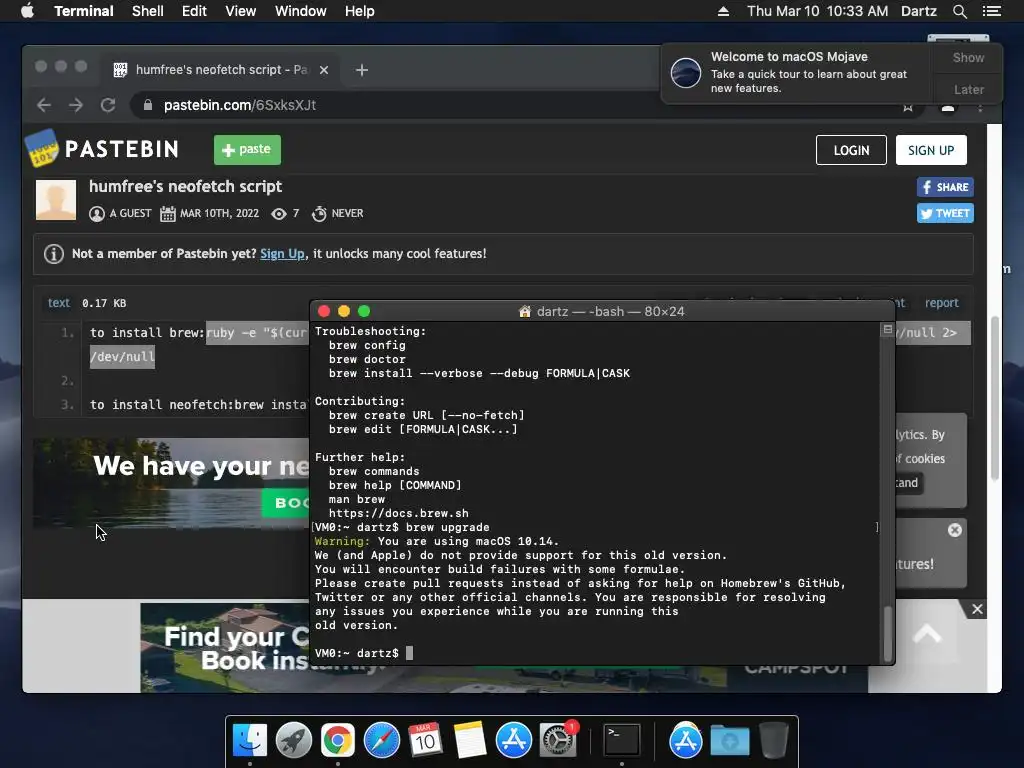The height and width of the screenshot is (768, 1024).
Task: Click the lock icon in address bar
Action: click(148, 105)
